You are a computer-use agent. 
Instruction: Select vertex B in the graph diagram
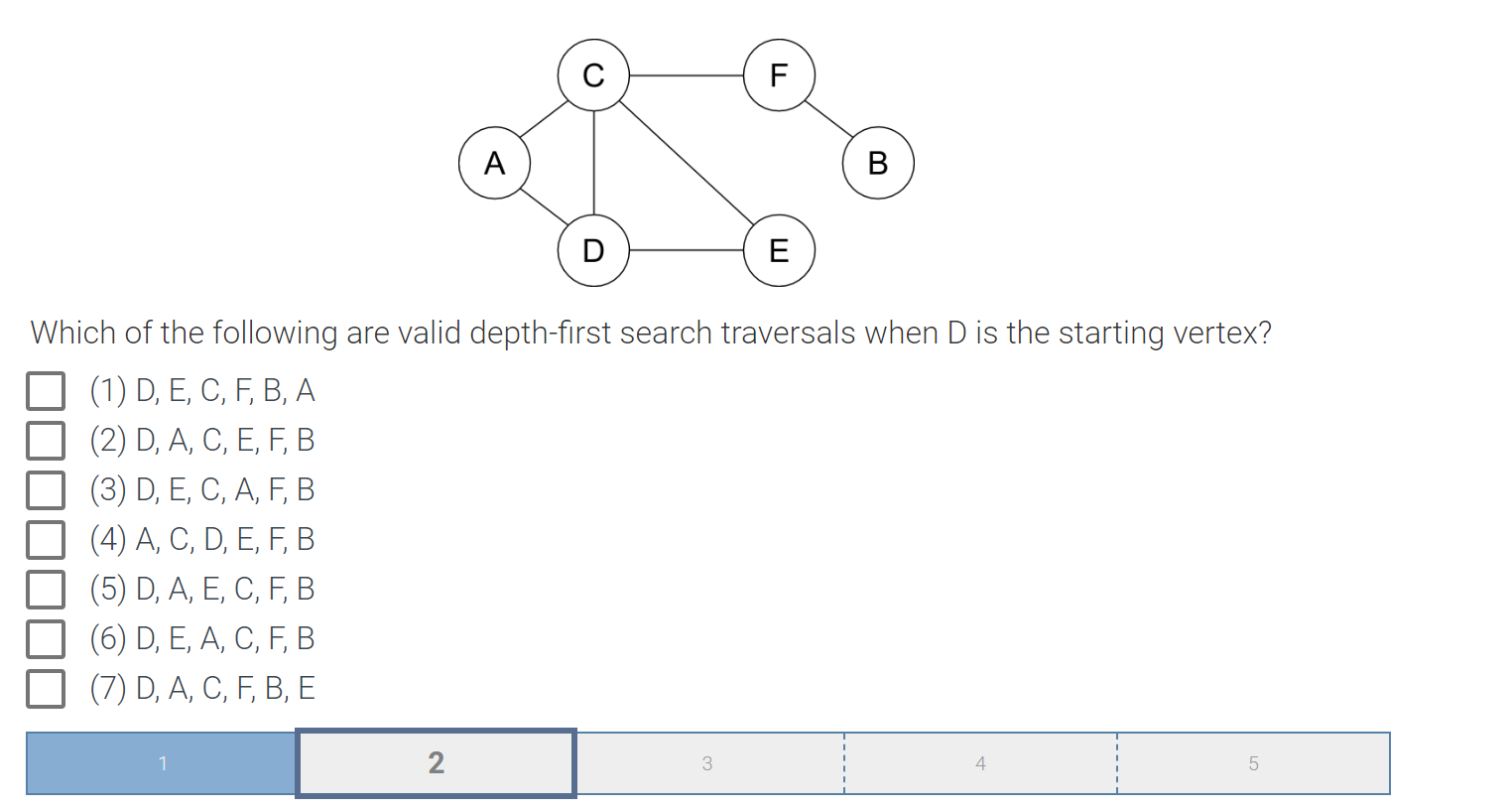877,163
